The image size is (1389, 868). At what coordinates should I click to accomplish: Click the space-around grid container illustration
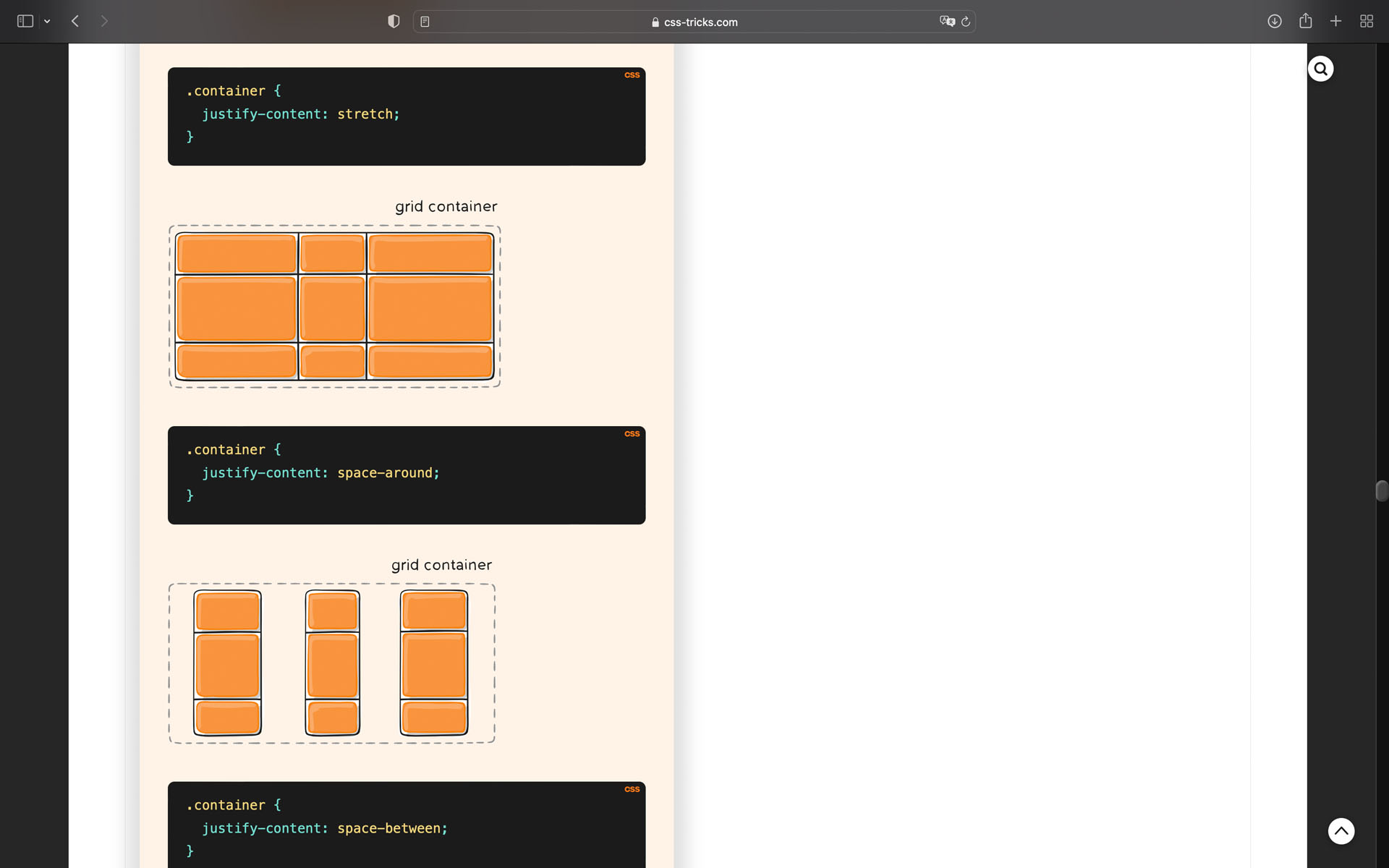point(331,663)
